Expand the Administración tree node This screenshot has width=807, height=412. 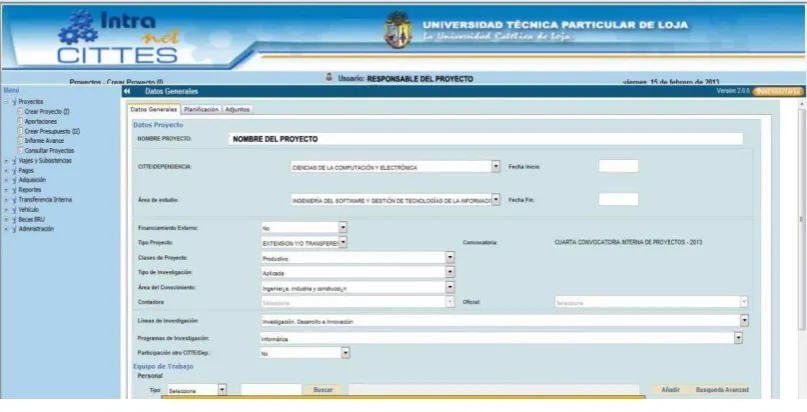(6, 229)
